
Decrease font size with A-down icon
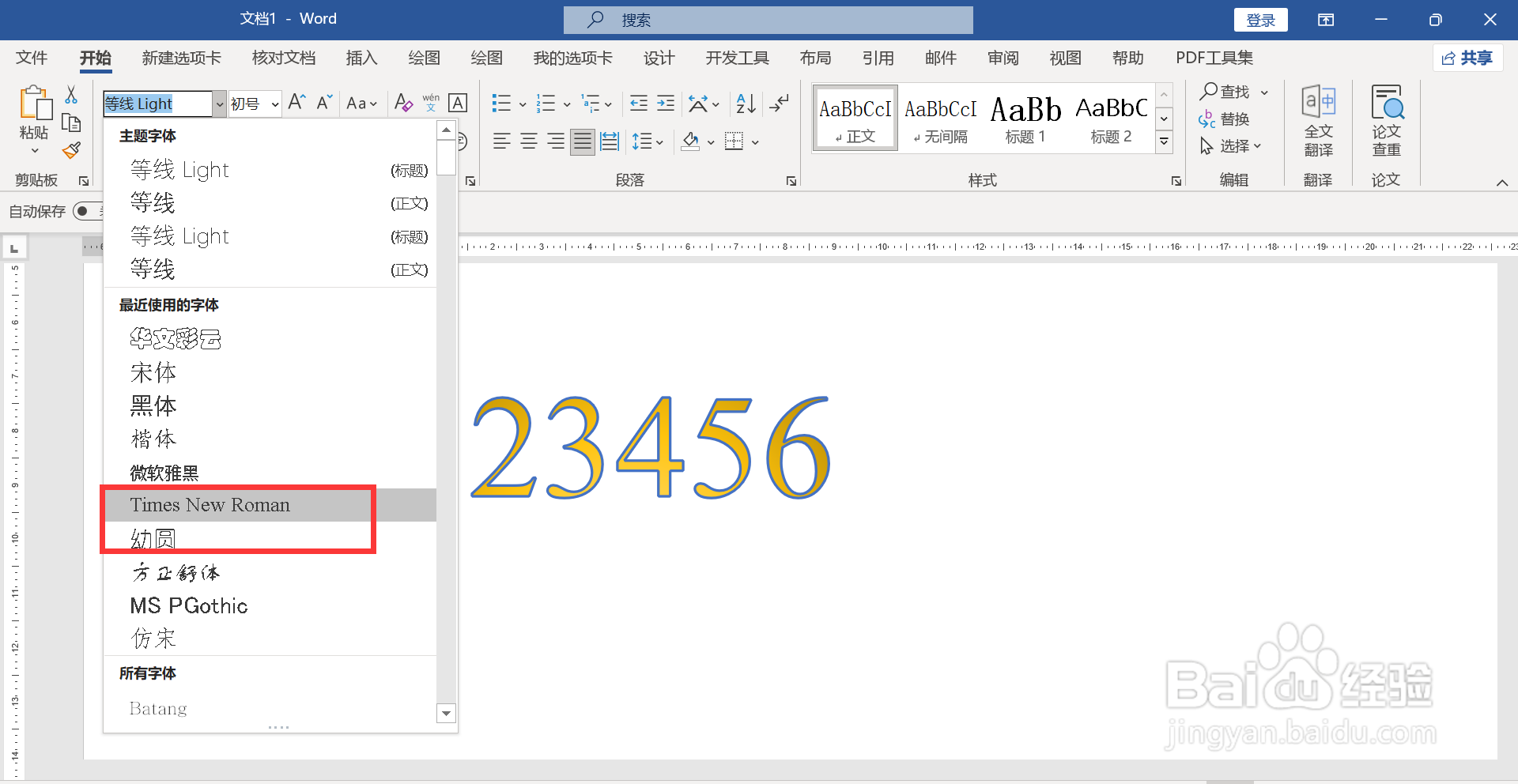(x=324, y=103)
